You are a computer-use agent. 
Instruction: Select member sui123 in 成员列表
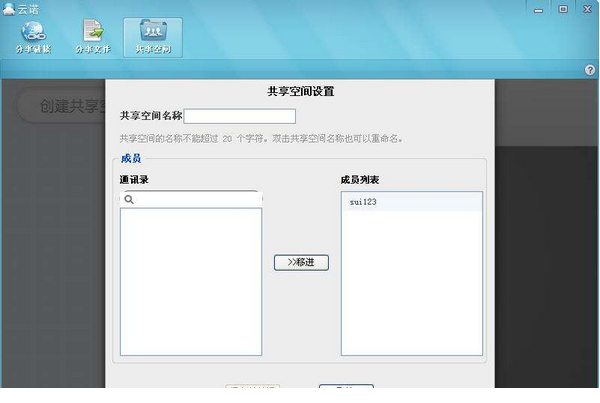tap(412, 202)
